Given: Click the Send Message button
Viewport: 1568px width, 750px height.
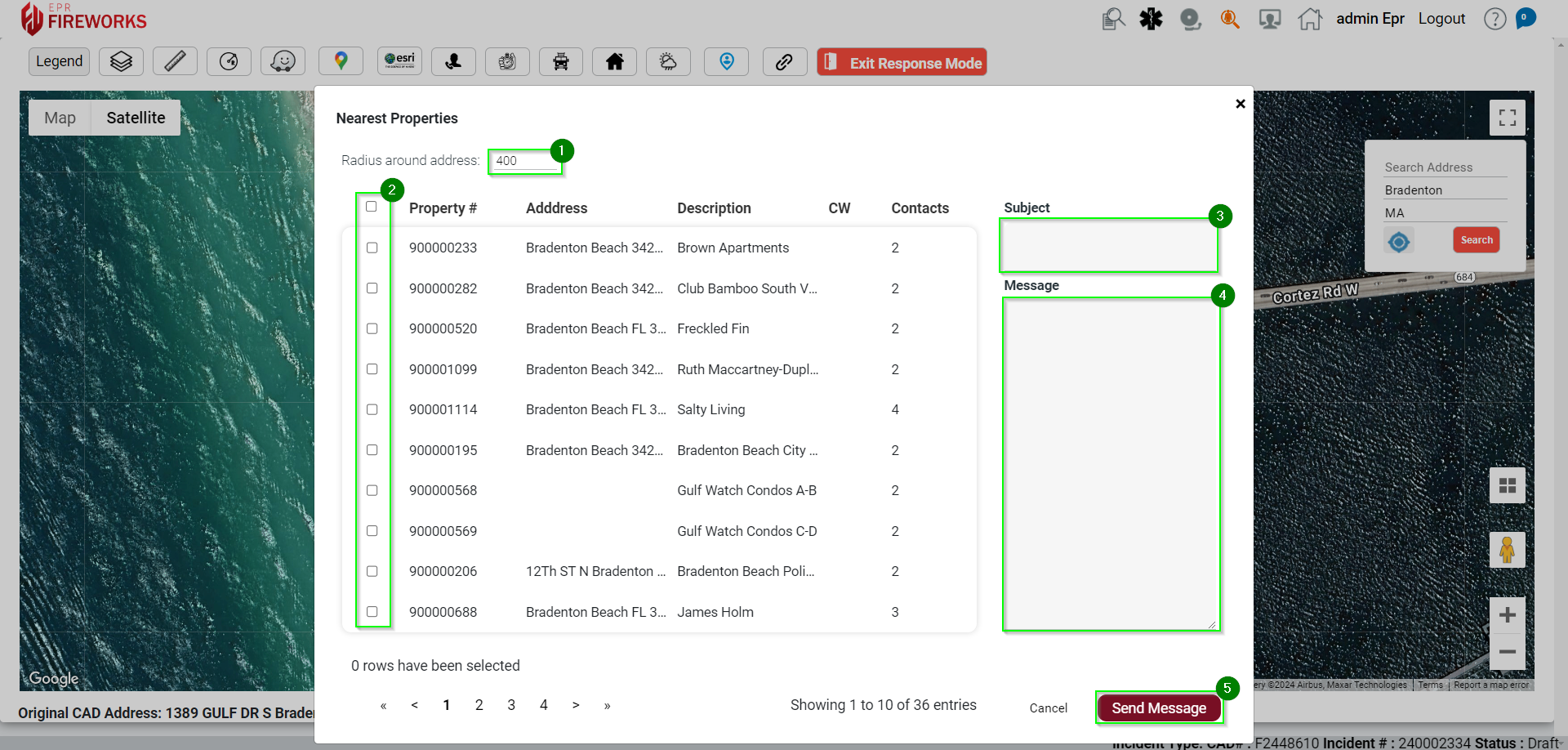Looking at the screenshot, I should tap(1158, 708).
